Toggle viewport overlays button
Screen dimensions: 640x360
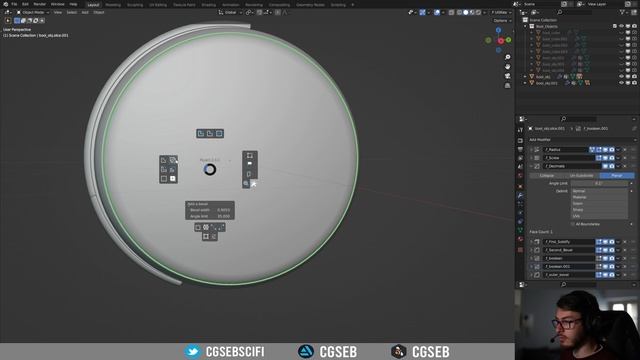coord(437,13)
